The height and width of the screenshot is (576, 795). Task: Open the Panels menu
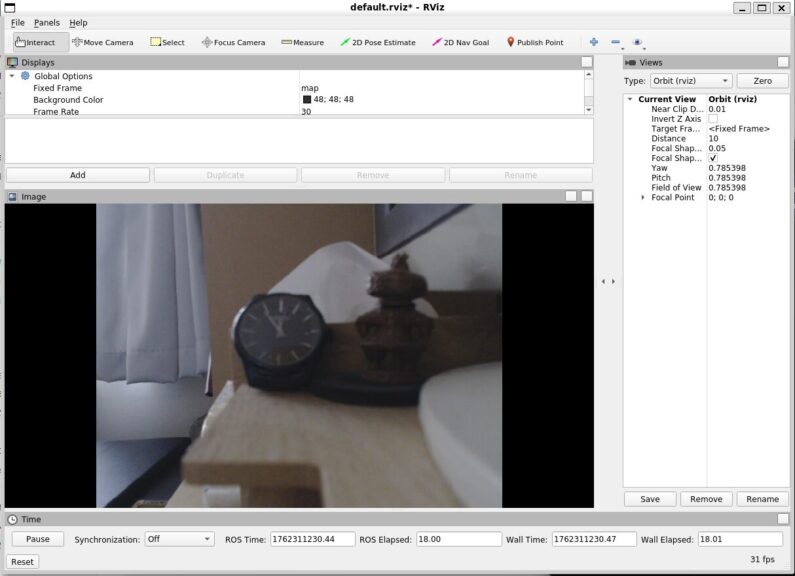pyautogui.click(x=47, y=22)
